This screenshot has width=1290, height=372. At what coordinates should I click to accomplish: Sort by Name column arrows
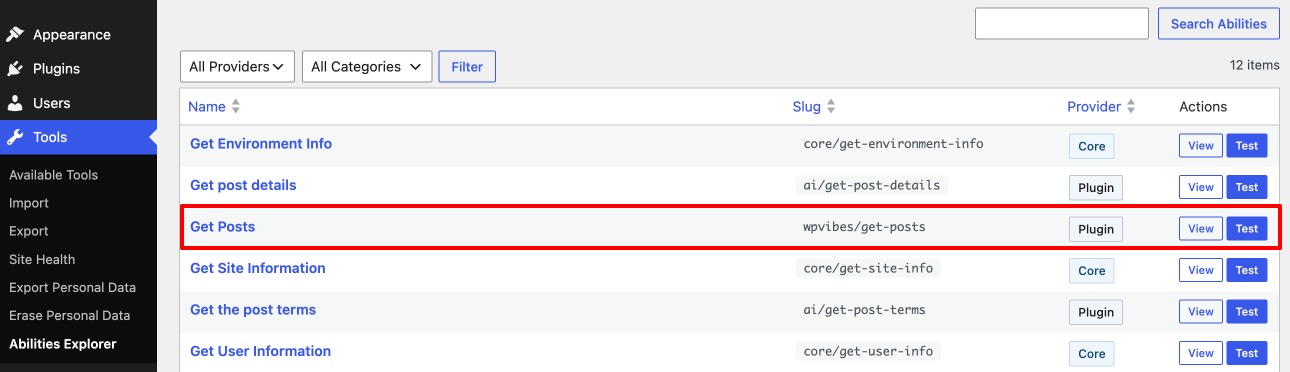(236, 107)
